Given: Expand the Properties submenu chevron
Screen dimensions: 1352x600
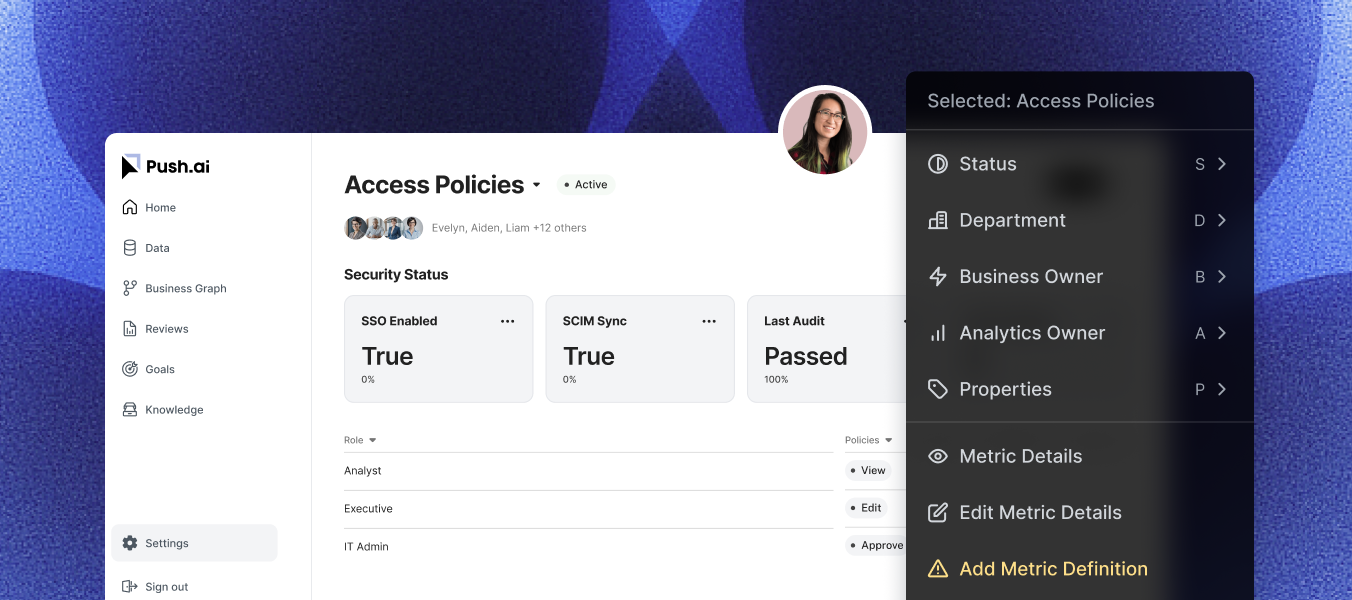Looking at the screenshot, I should pyautogui.click(x=1222, y=389).
